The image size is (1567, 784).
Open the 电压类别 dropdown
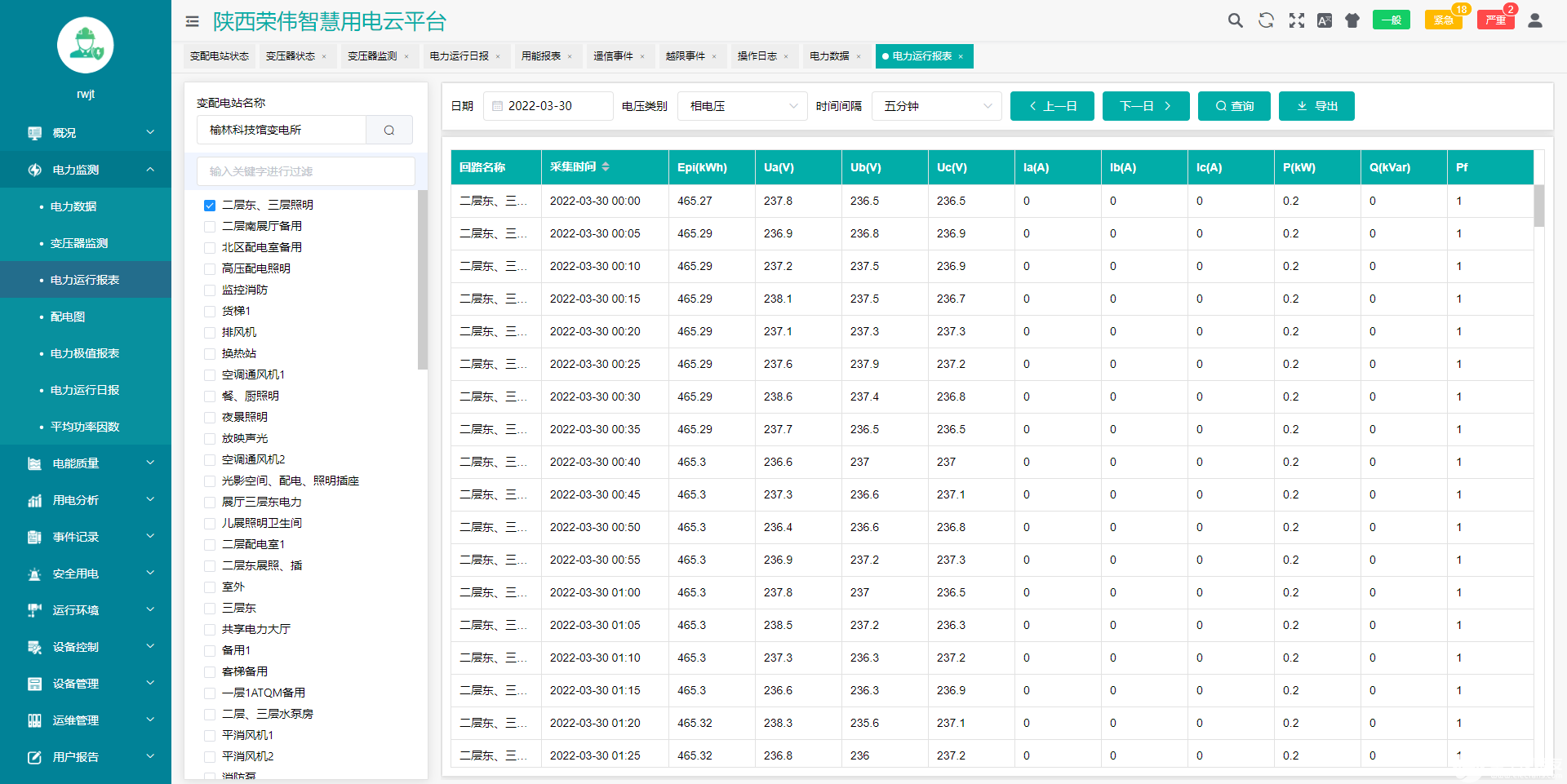pos(743,106)
